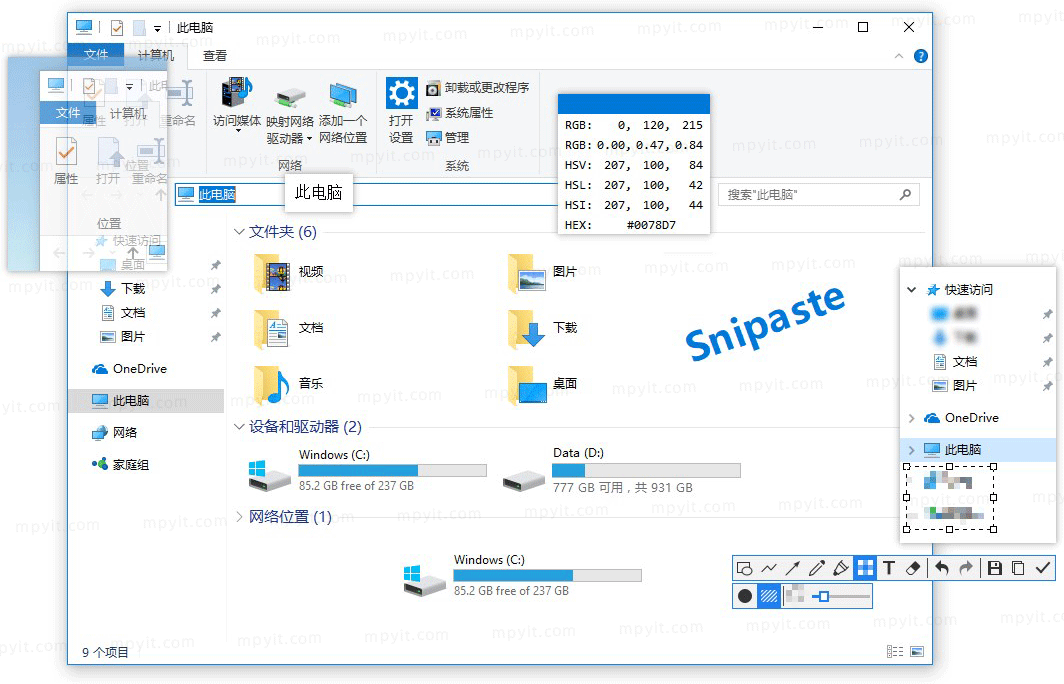Switch to the 查看 ribbon tab
The height and width of the screenshot is (684, 1064).
tap(215, 56)
